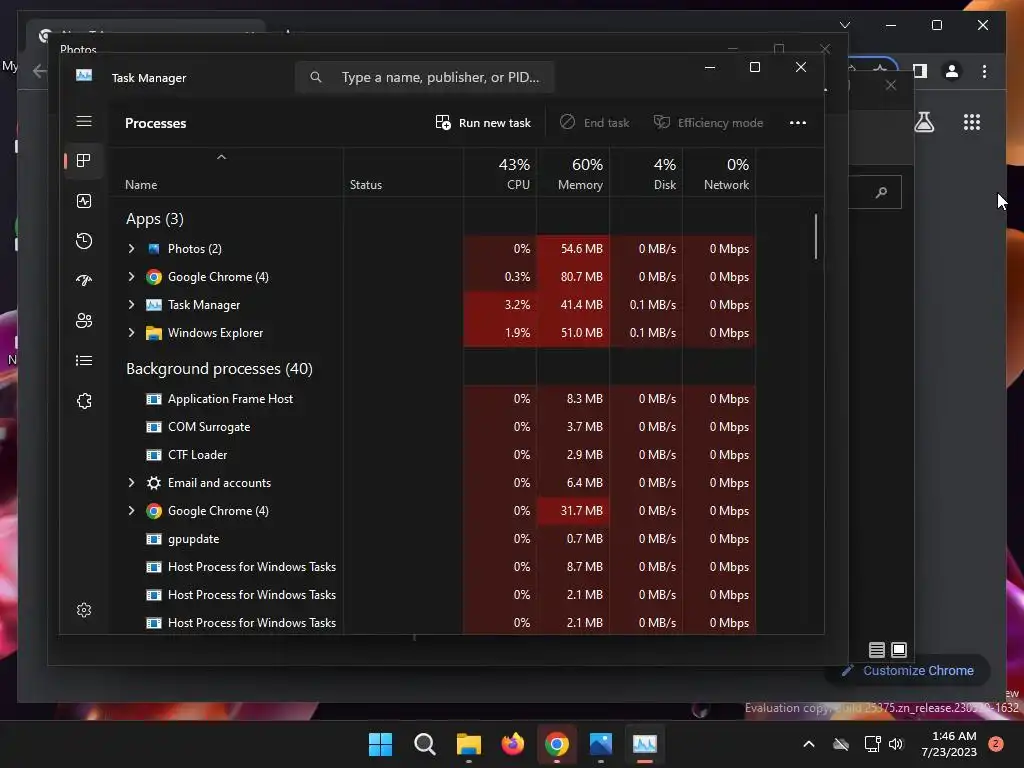Open the Windows Start menu

[x=380, y=744]
